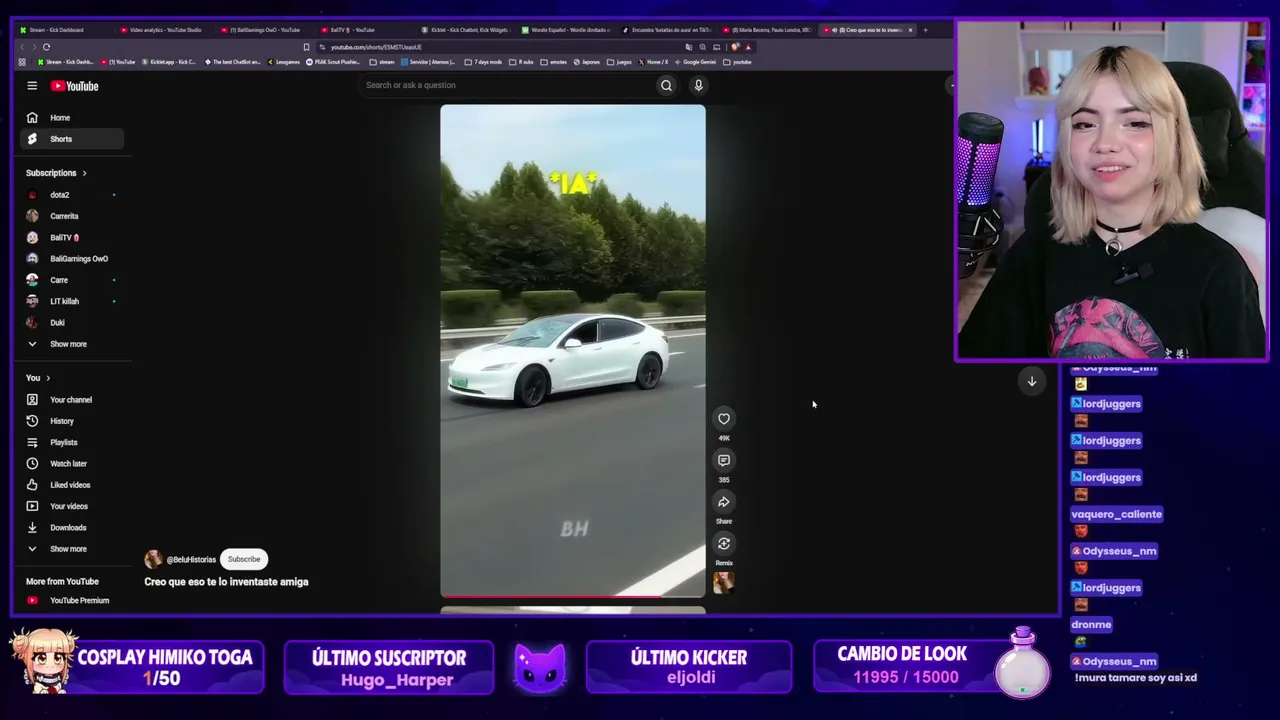This screenshot has width=1280, height=720.
Task: Open the sound thumbnail below Remix
Action: 723,582
